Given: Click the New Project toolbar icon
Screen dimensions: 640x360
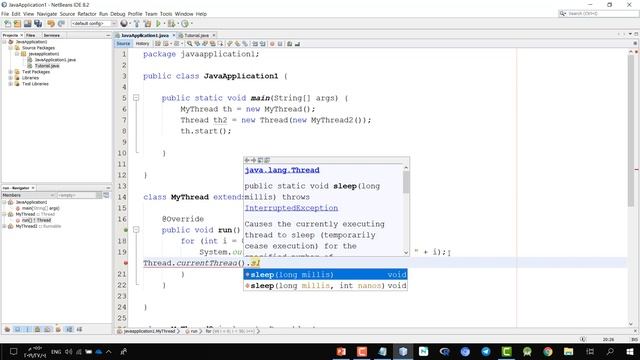Looking at the screenshot, I should 17,24.
